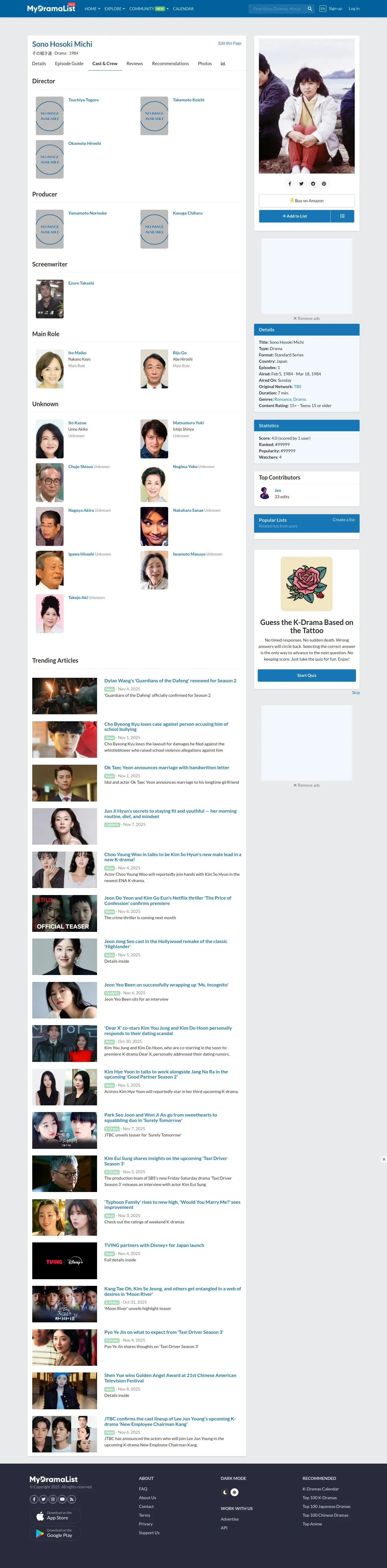Image resolution: width=387 pixels, height=1568 pixels.
Task: Open footer Support Us link
Action: [149, 1533]
